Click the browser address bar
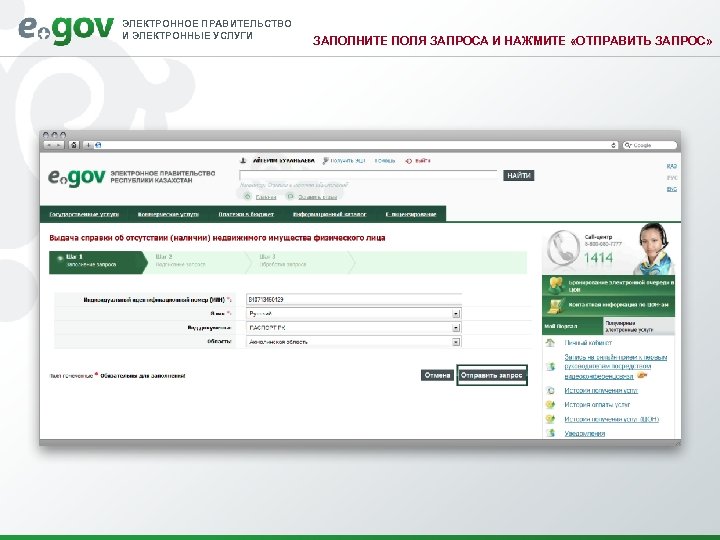 (354, 145)
